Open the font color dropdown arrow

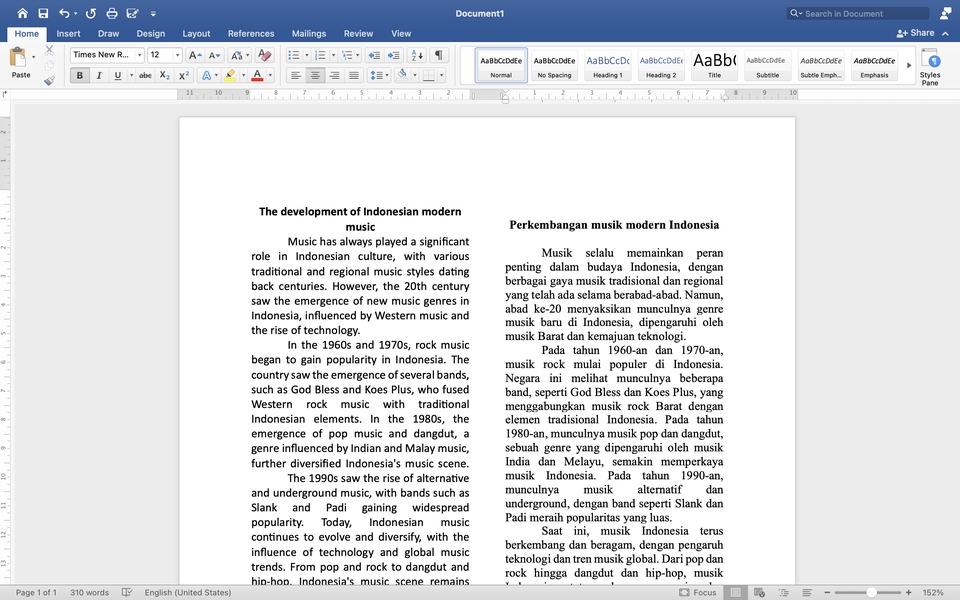click(x=270, y=75)
